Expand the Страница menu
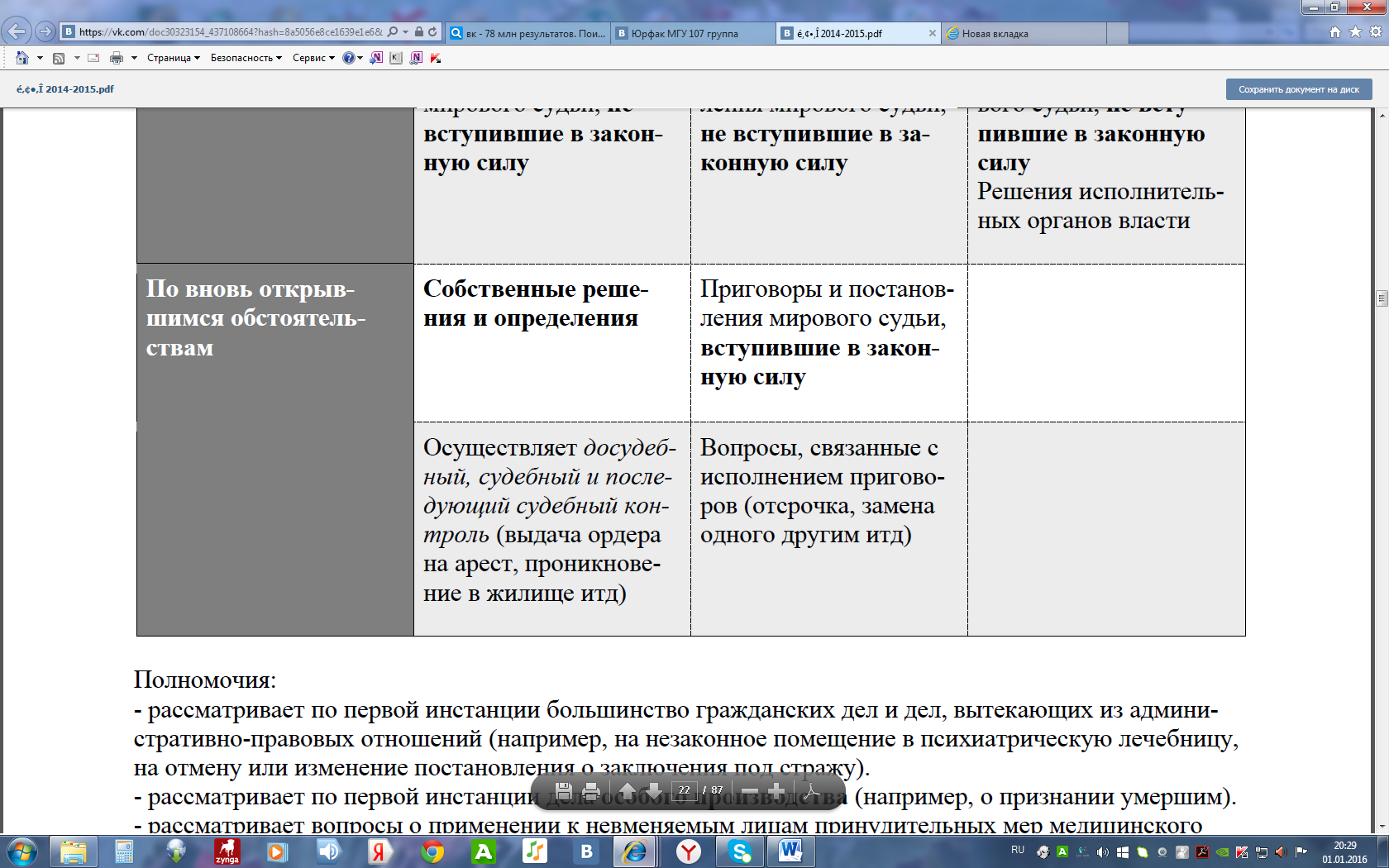1389x868 pixels. pos(174,58)
